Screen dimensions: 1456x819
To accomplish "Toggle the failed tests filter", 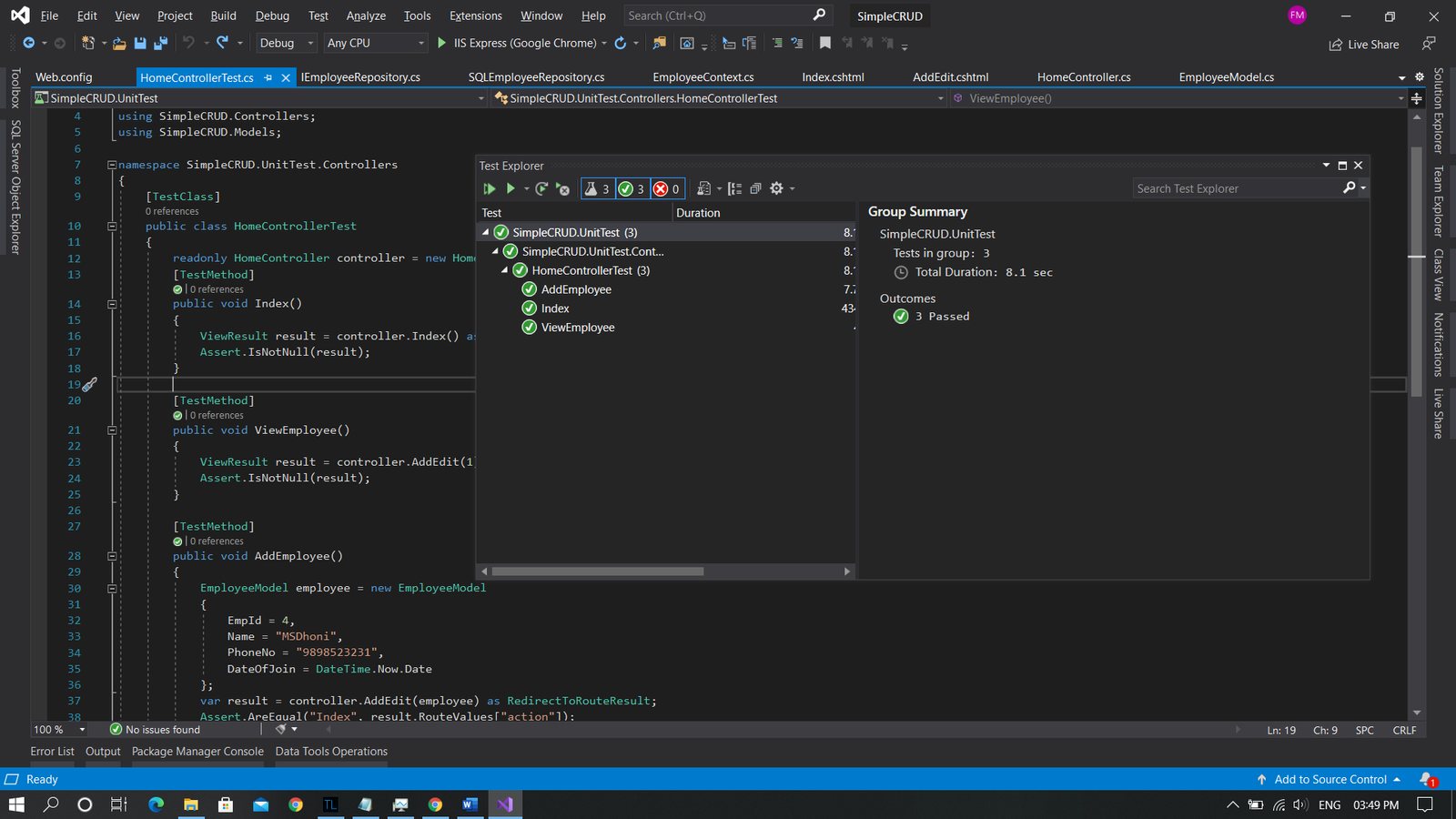I will [x=667, y=188].
